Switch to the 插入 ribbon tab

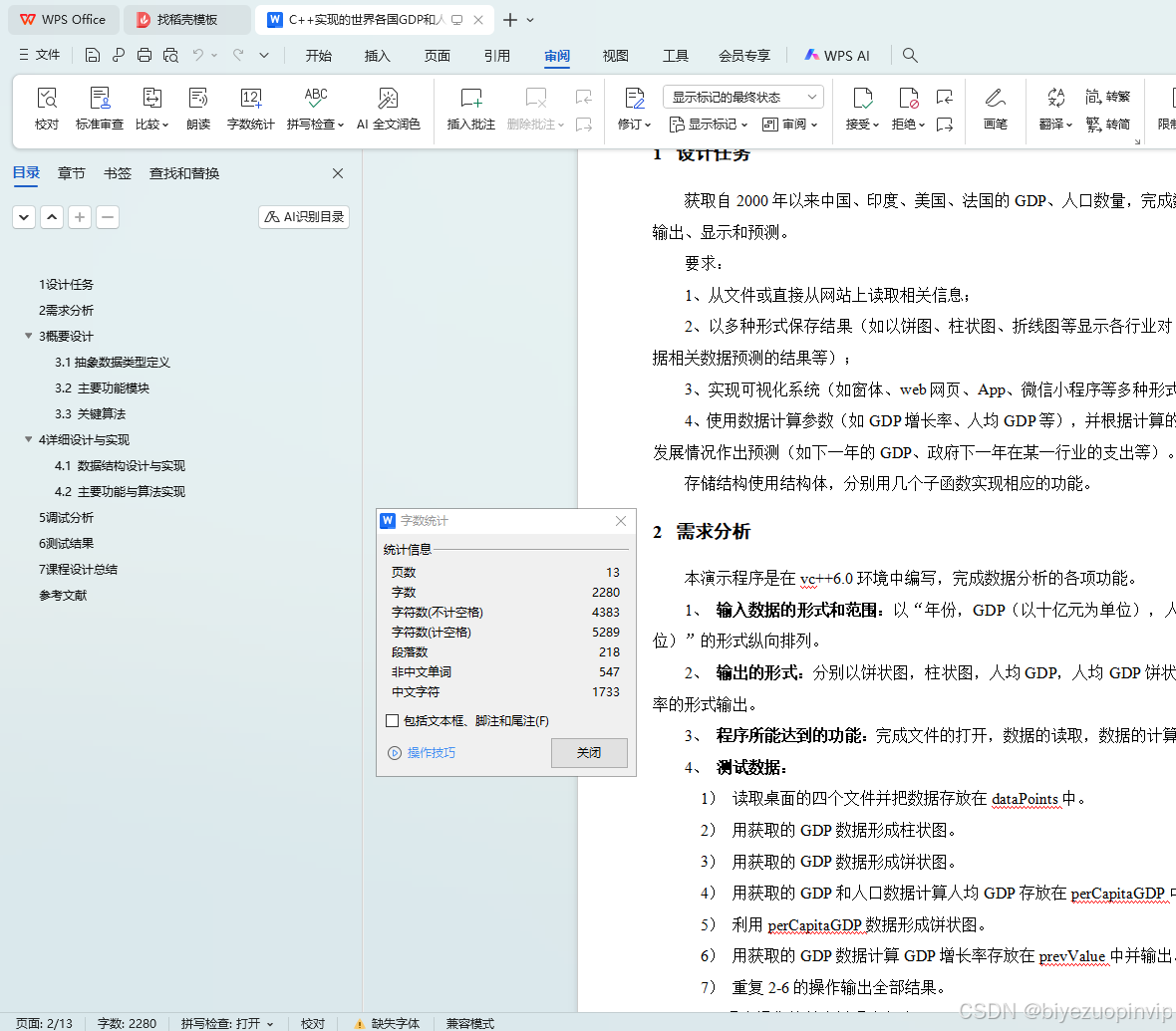click(x=378, y=56)
